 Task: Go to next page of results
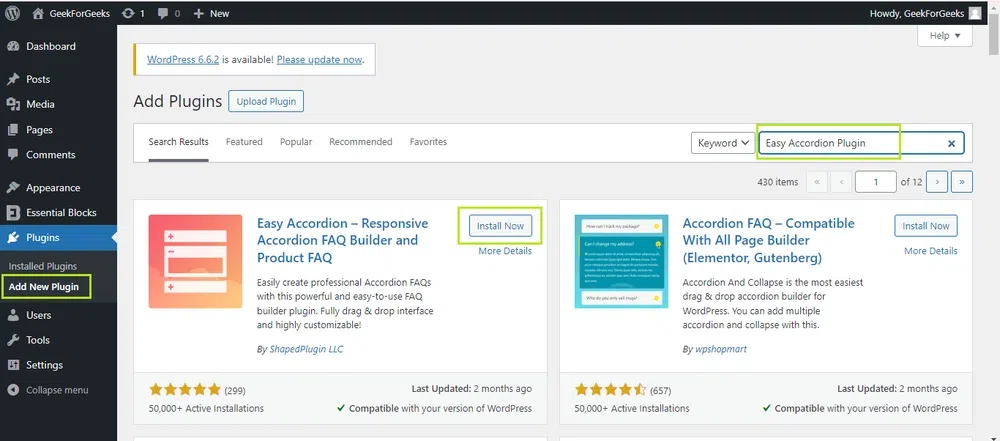click(936, 182)
